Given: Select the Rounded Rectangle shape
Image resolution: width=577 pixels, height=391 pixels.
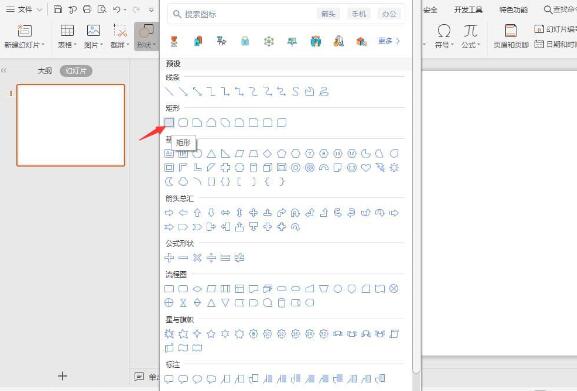Looking at the screenshot, I should 183,122.
